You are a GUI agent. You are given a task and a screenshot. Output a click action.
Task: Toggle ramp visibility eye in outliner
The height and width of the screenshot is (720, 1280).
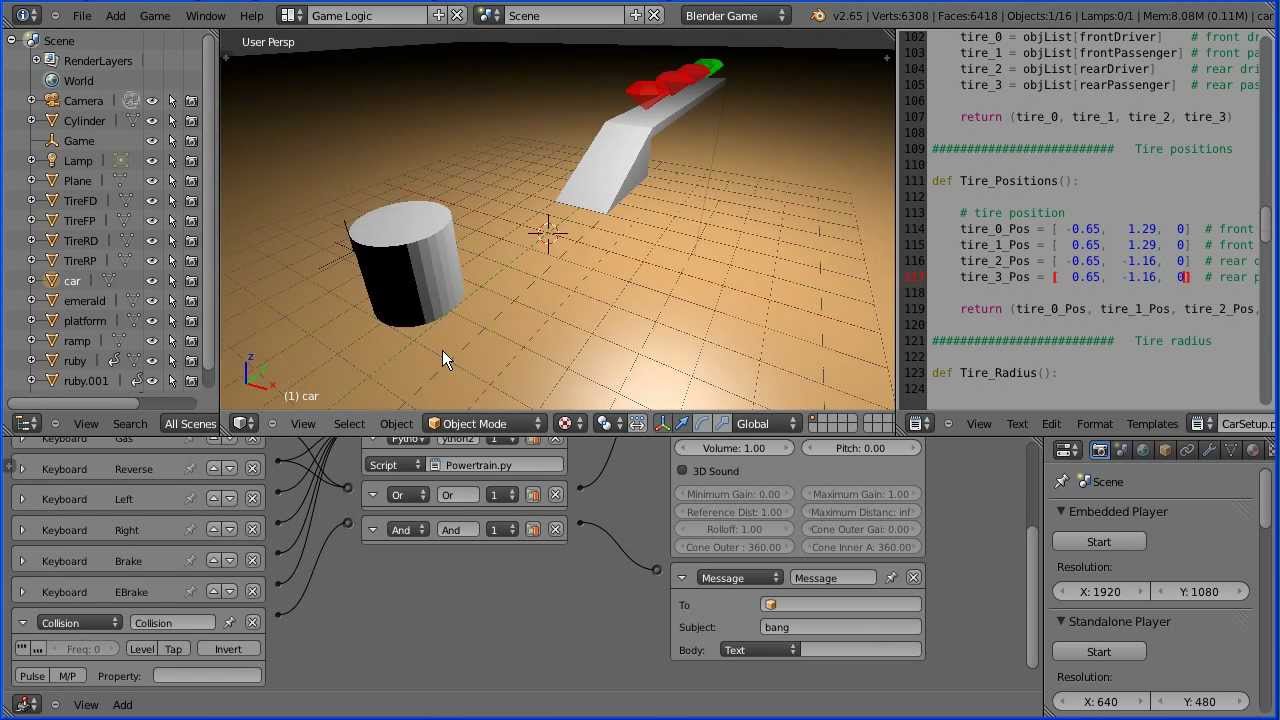pyautogui.click(x=152, y=340)
